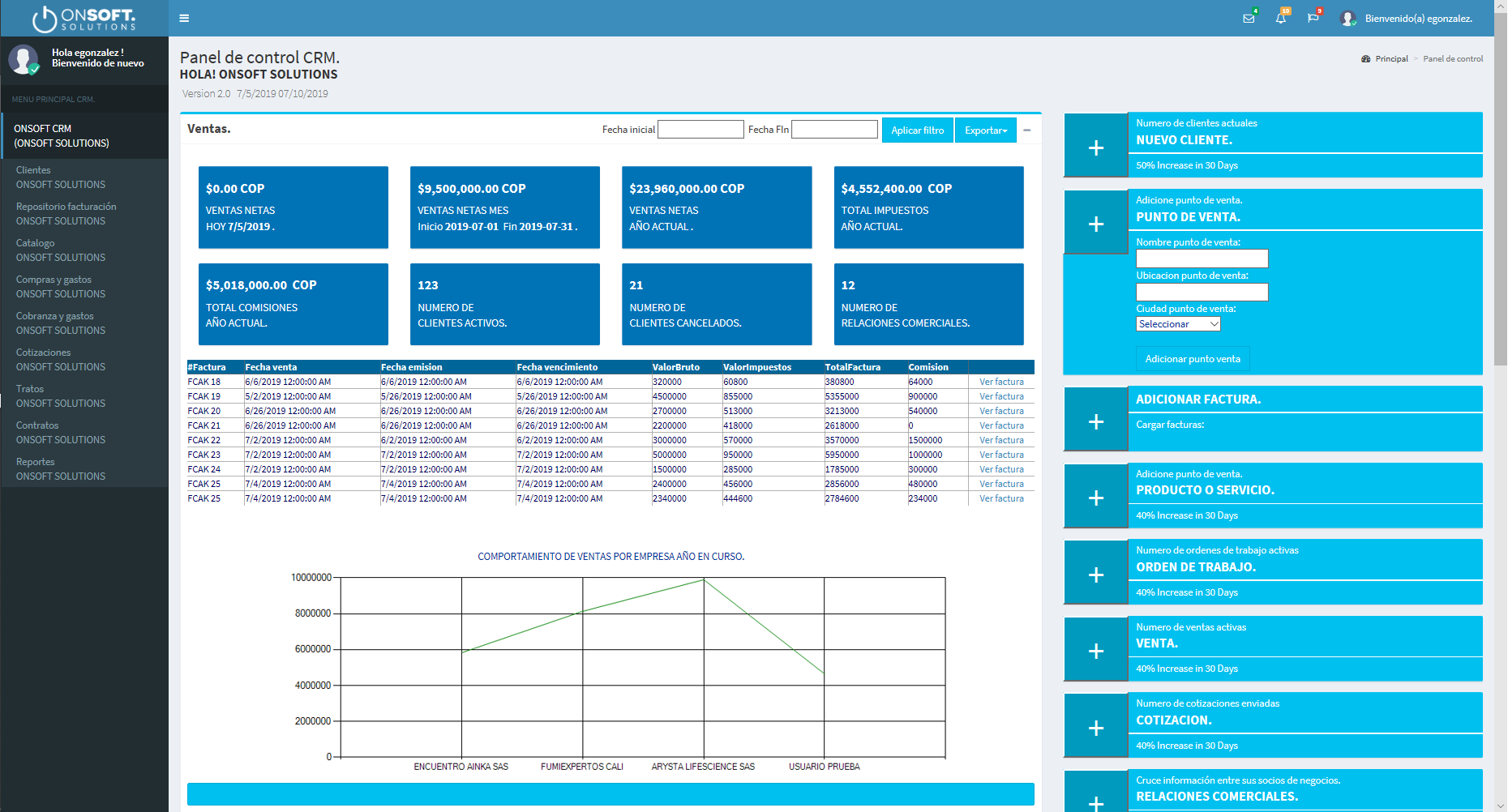
Task: Open the Exportar dropdown
Action: point(985,130)
